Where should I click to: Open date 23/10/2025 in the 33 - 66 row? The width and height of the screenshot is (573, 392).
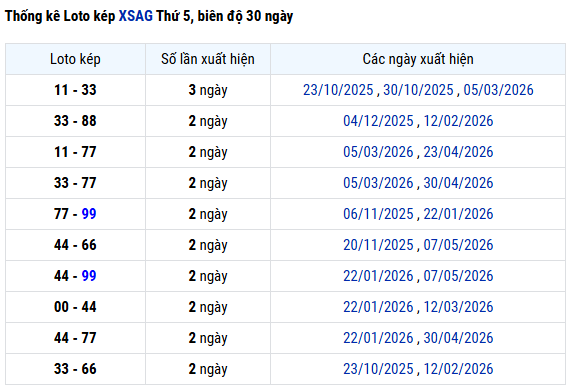coord(378,369)
